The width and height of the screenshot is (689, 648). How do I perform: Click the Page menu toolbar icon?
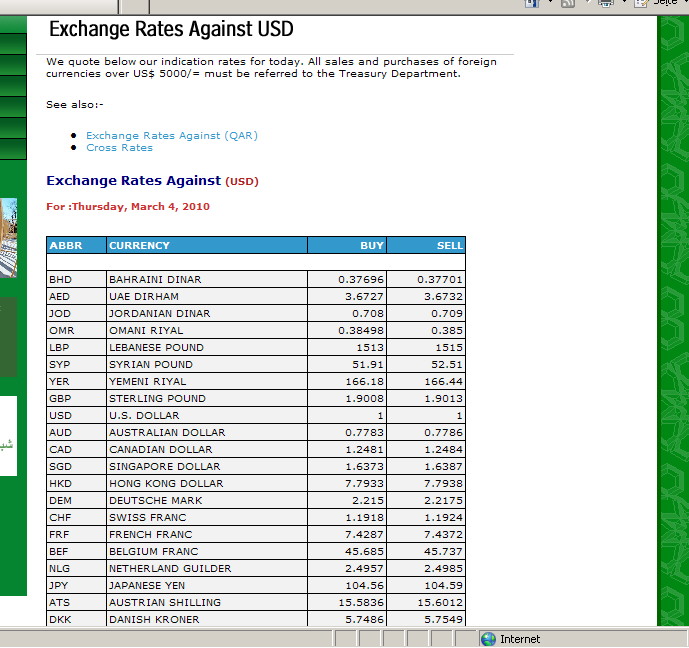pos(642,3)
